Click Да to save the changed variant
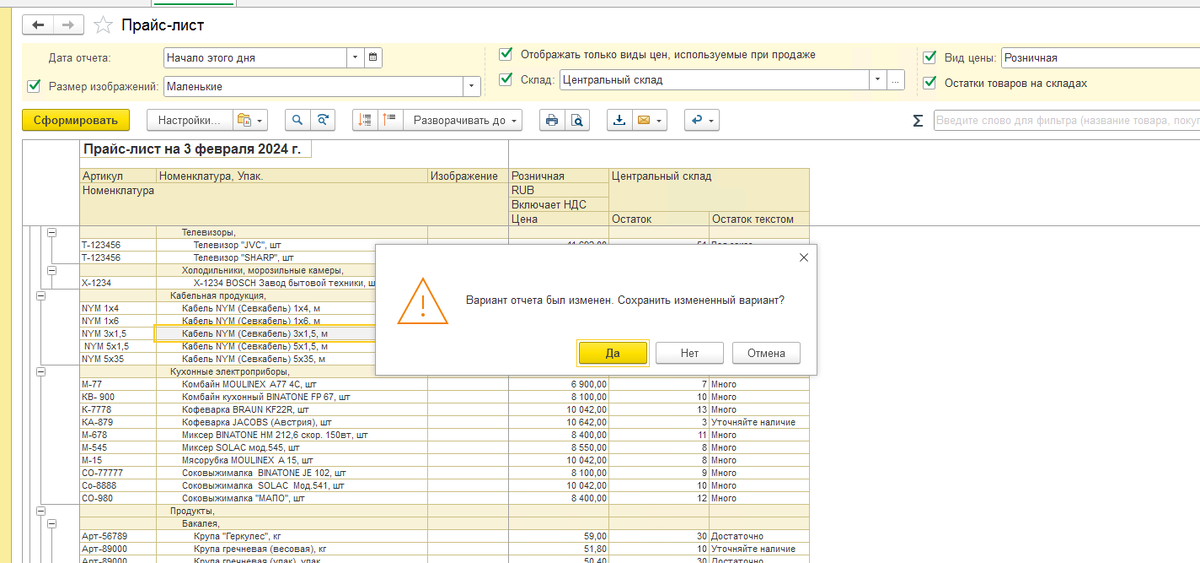The height and width of the screenshot is (563, 1200). [613, 353]
